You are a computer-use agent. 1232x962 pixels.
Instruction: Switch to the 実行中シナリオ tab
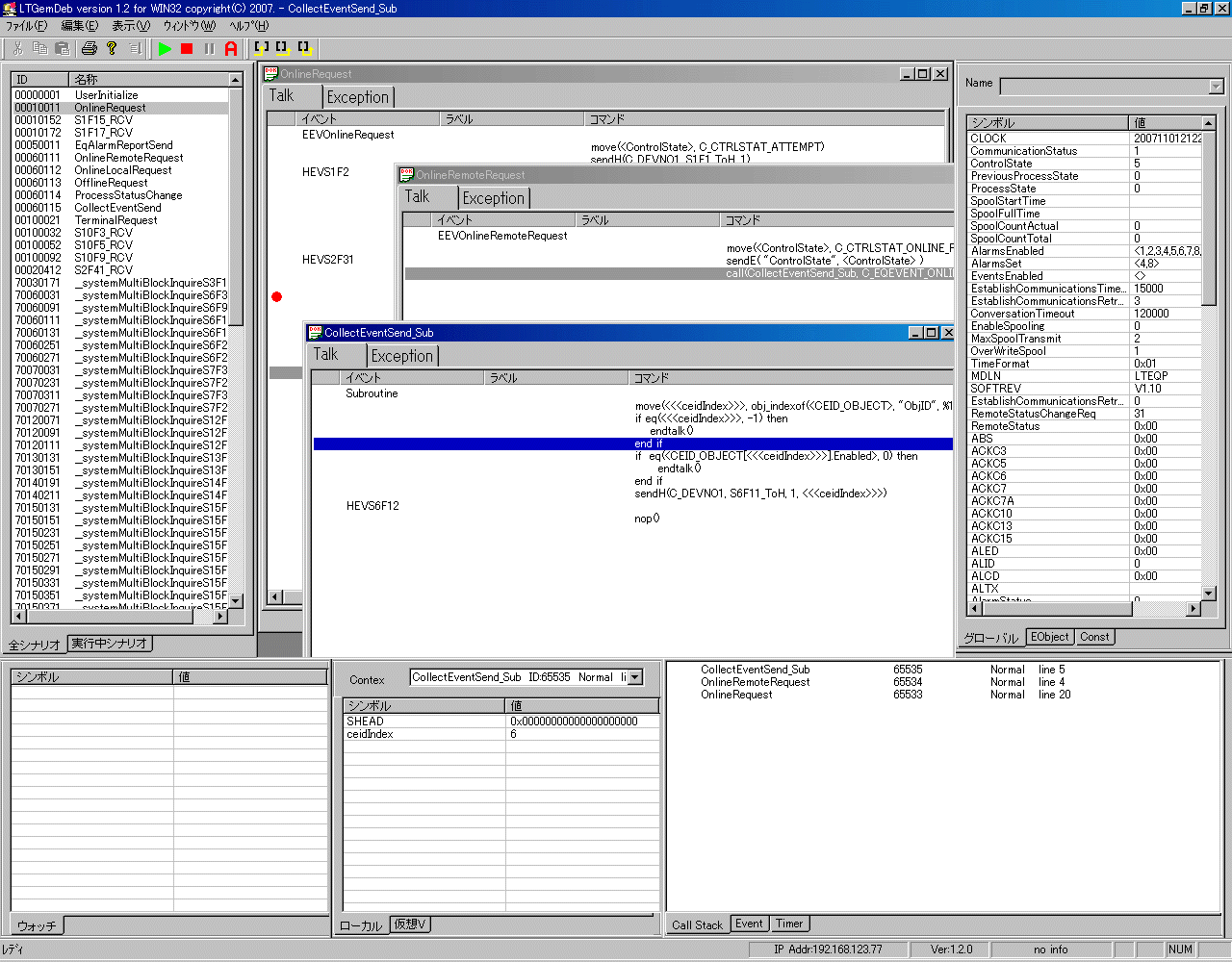pyautogui.click(x=109, y=644)
